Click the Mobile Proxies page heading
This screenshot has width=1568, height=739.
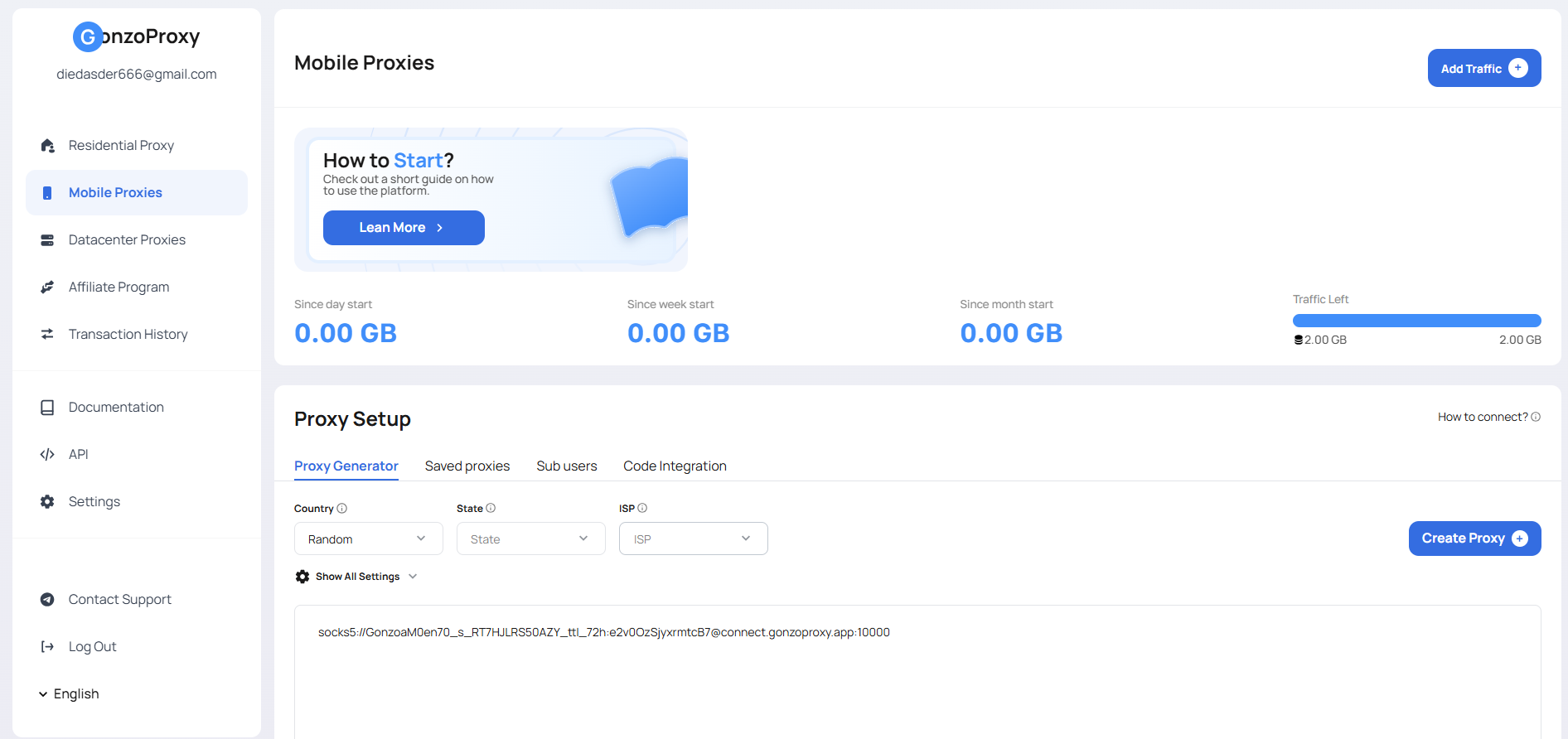pyautogui.click(x=365, y=63)
